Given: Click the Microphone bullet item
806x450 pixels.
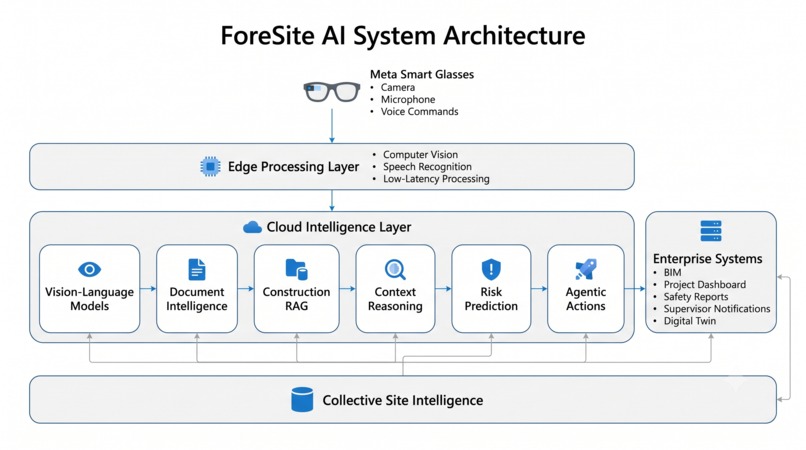Looking at the screenshot, I should point(408,99).
